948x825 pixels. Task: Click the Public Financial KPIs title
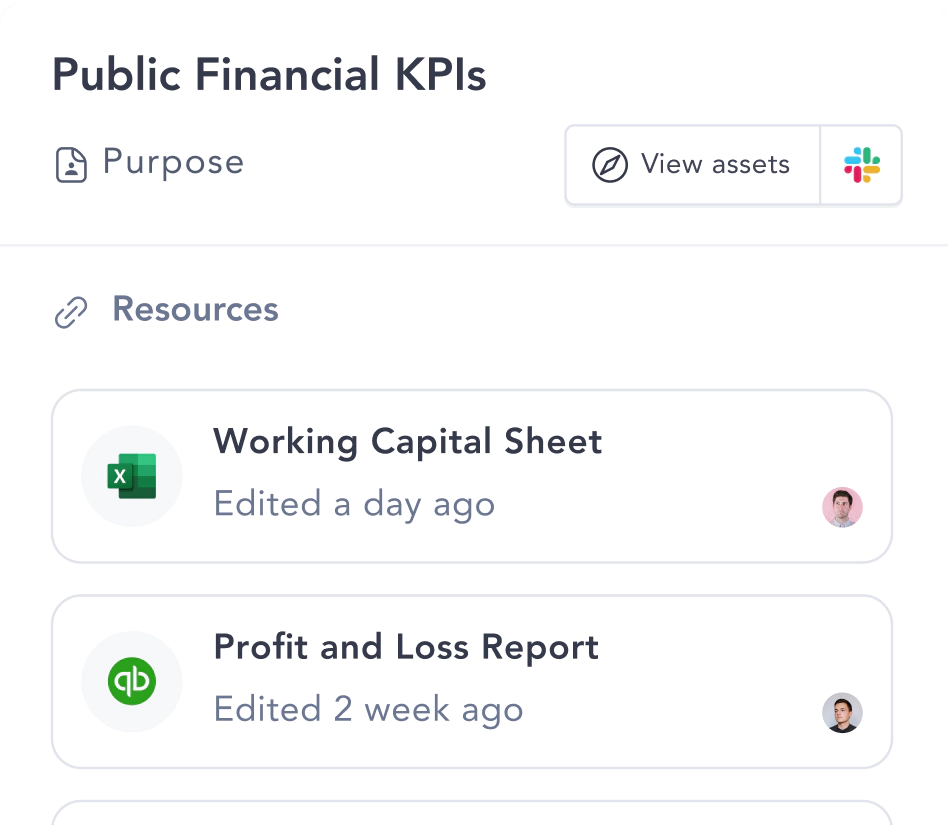[269, 75]
